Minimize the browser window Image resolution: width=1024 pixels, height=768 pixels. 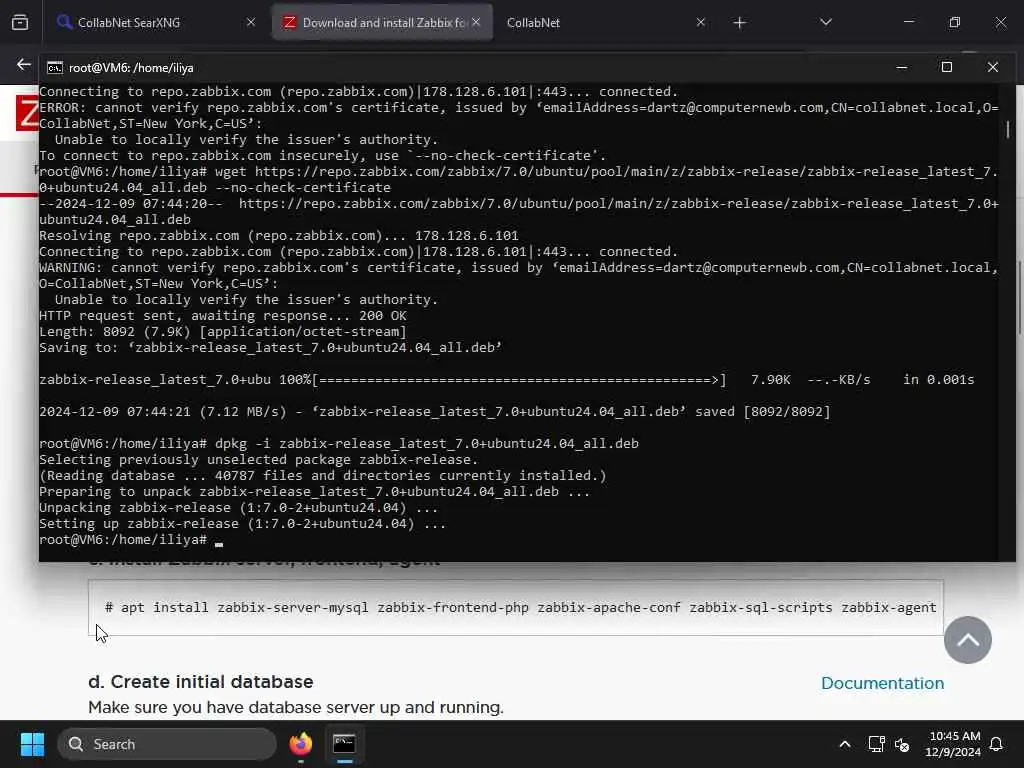click(908, 22)
